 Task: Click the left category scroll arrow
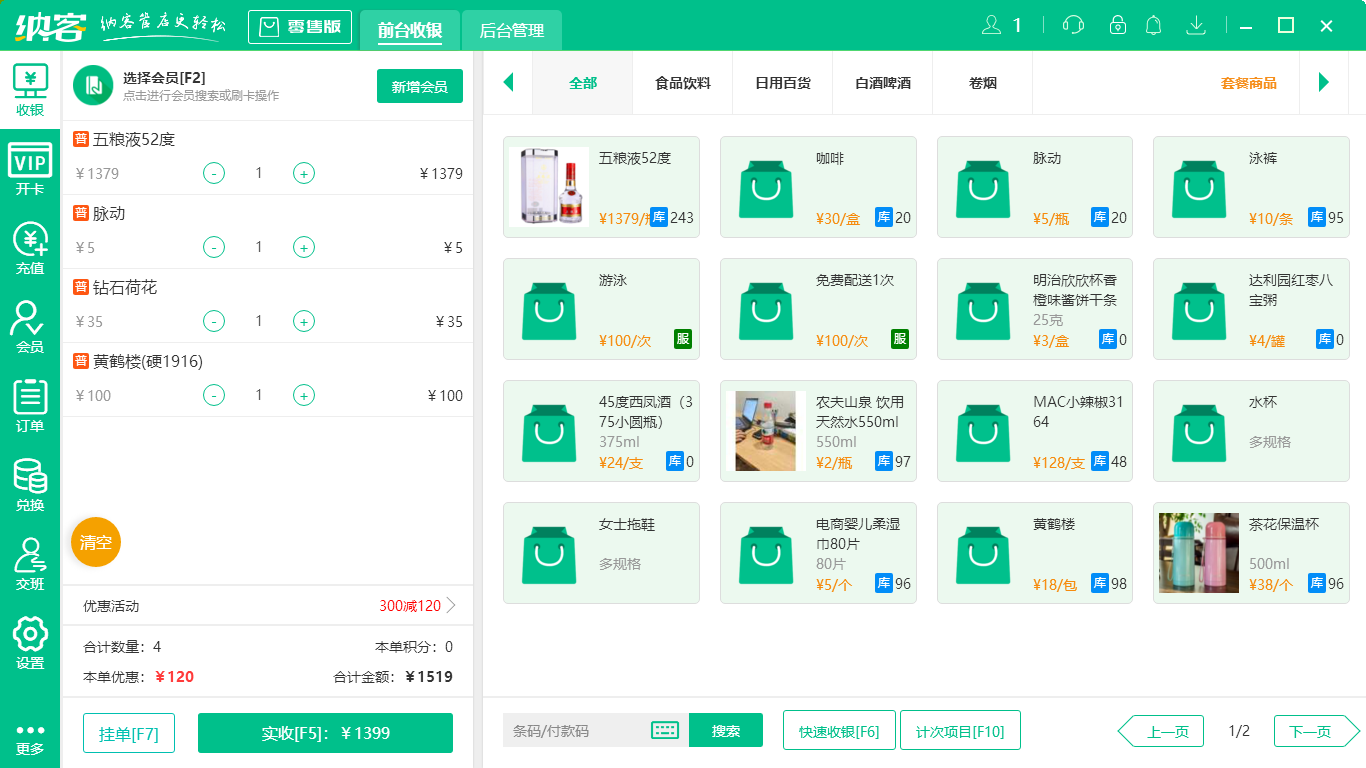[x=508, y=84]
